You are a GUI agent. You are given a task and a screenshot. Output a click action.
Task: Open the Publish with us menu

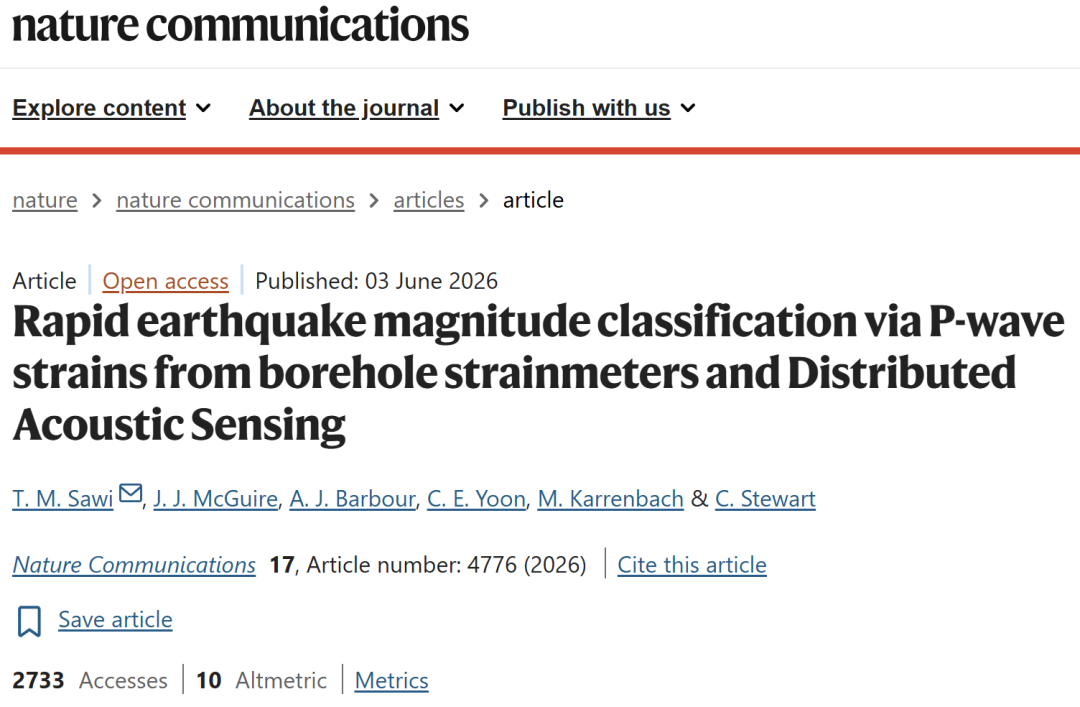pos(586,108)
